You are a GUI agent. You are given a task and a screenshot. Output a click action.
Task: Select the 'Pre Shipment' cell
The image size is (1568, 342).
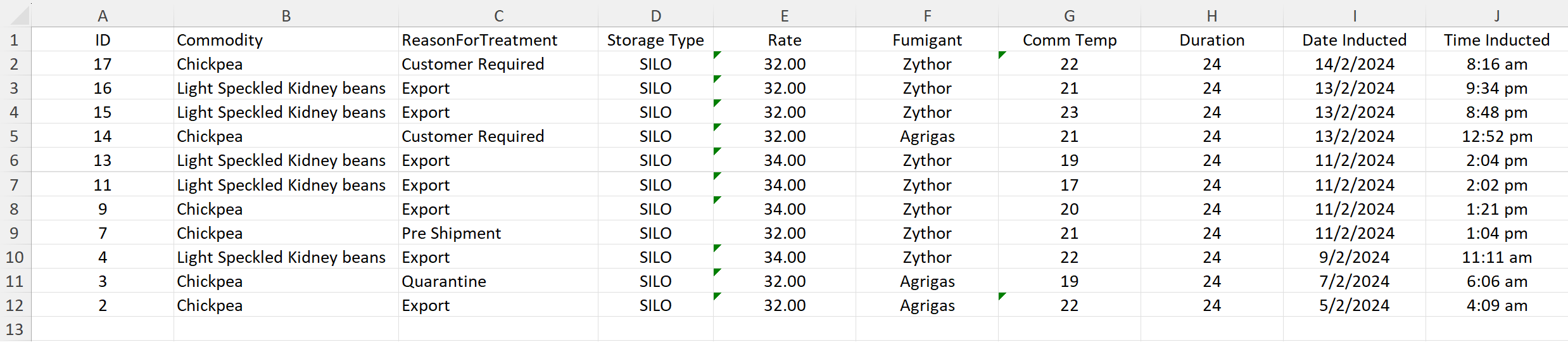click(x=451, y=233)
